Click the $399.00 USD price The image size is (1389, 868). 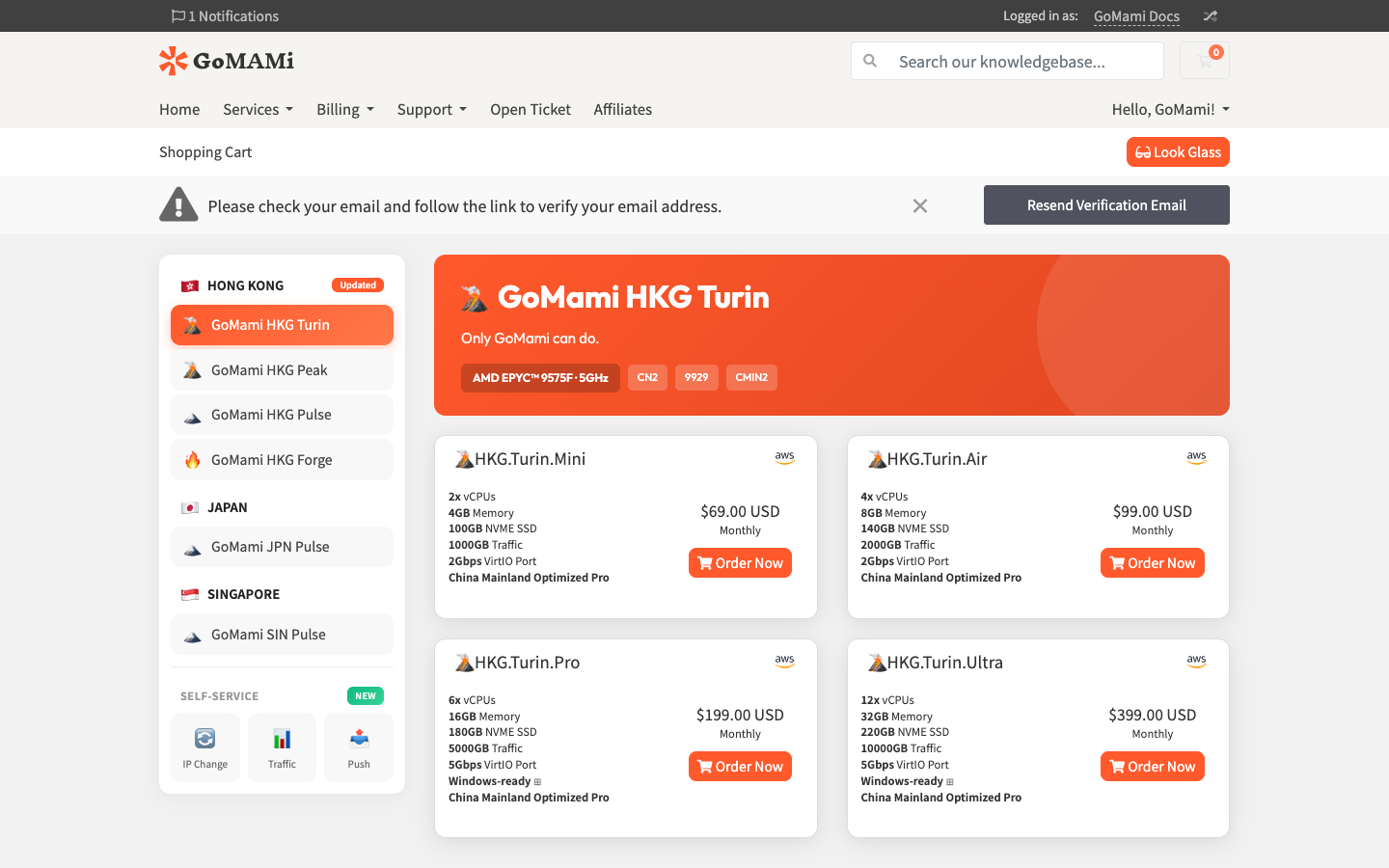pos(1153,715)
